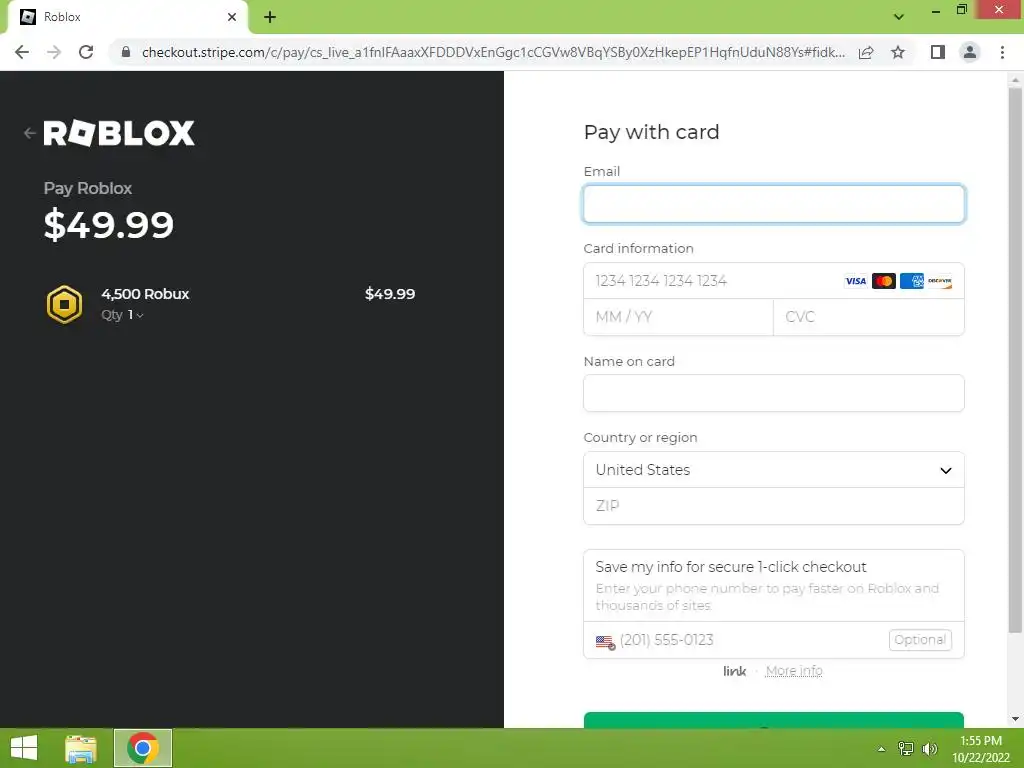
Task: Click the volume speaker tray icon
Action: 929,749
